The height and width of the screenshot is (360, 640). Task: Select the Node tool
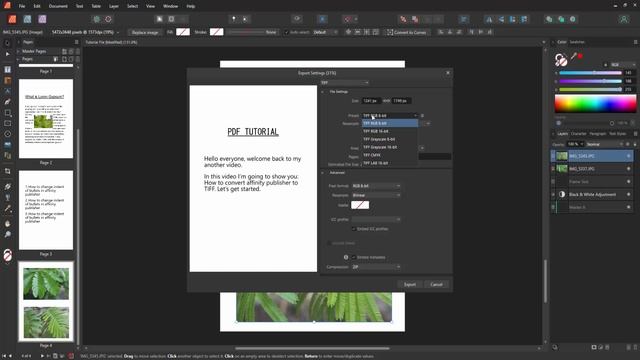pyautogui.click(x=7, y=54)
